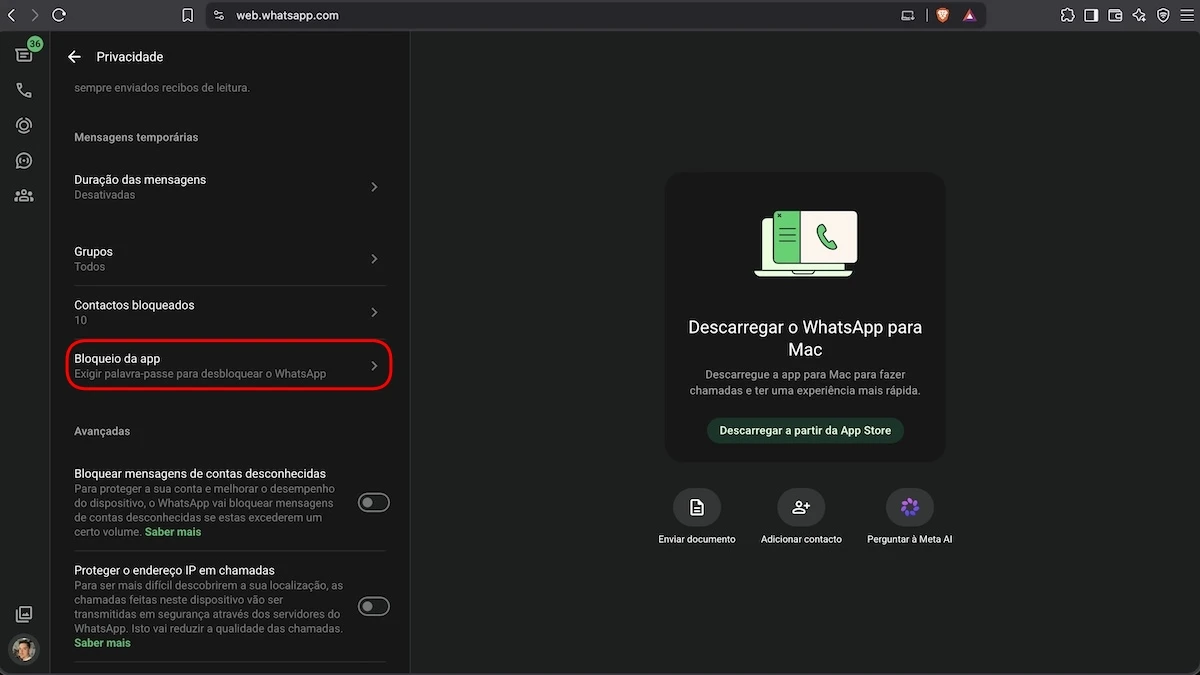Click the Descarregar o WhatsApp para Mac heading
1200x675 pixels.
(805, 338)
